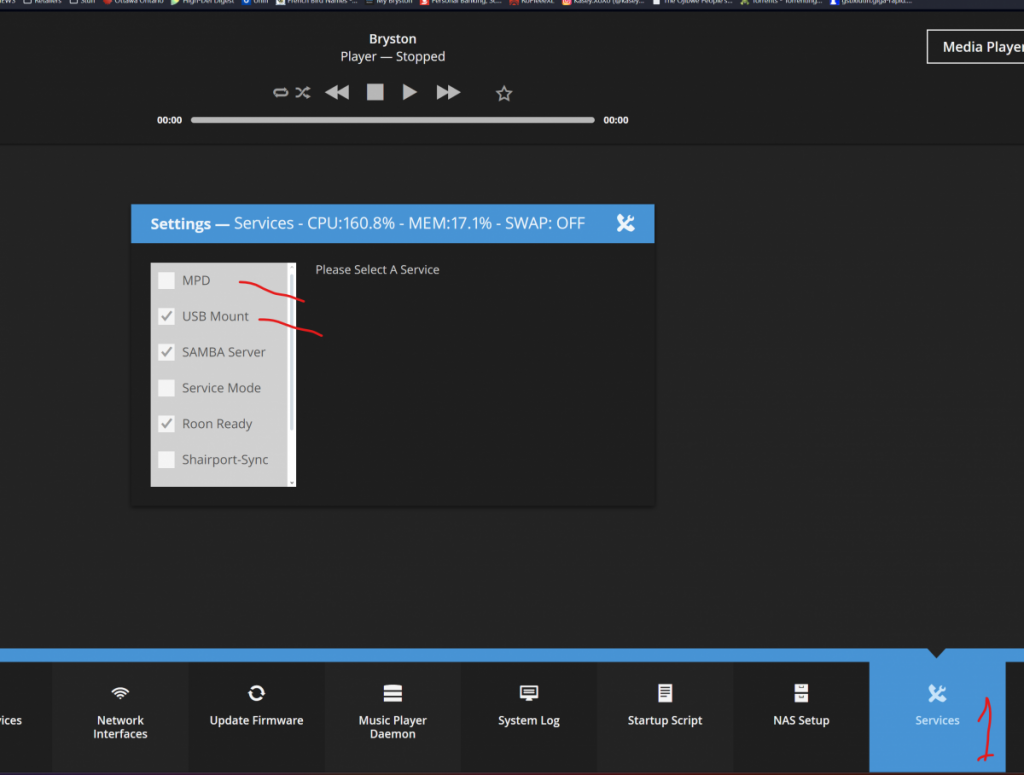The width and height of the screenshot is (1024, 775).
Task: Toggle the shuffle playback icon
Action: [x=302, y=92]
